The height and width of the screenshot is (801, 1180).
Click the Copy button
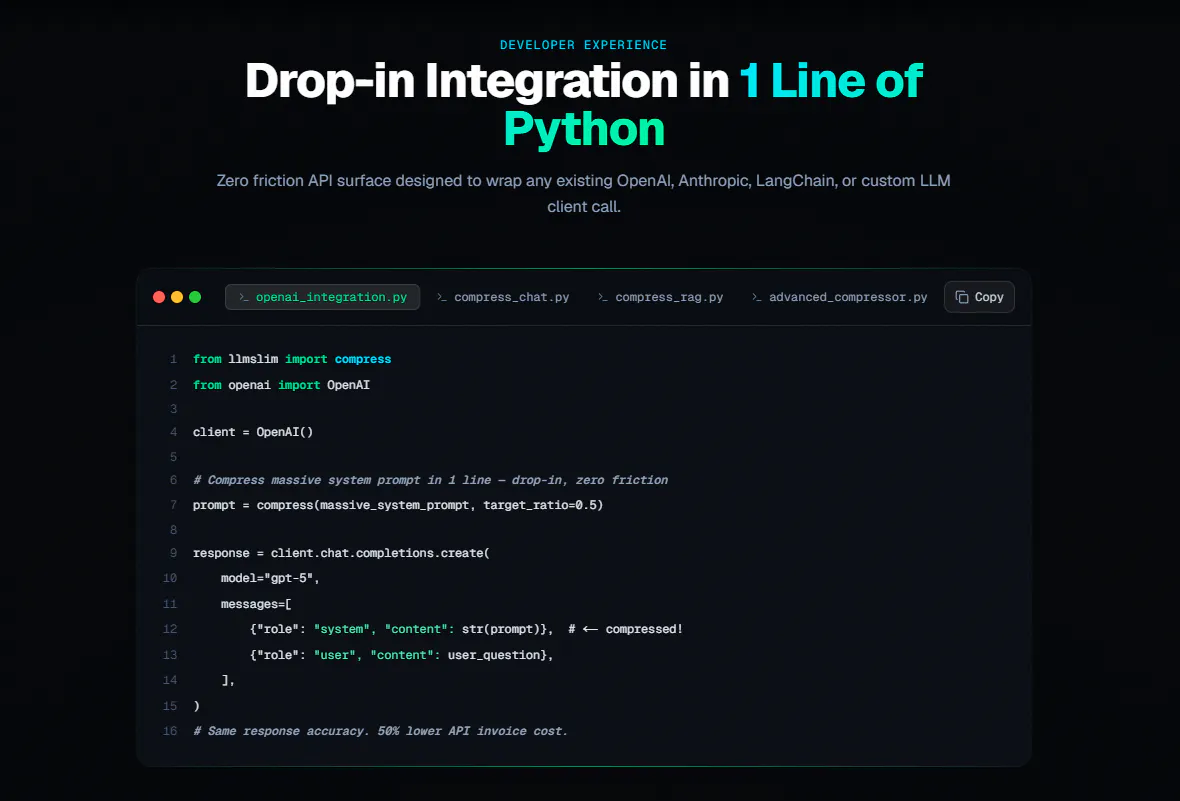[979, 297]
